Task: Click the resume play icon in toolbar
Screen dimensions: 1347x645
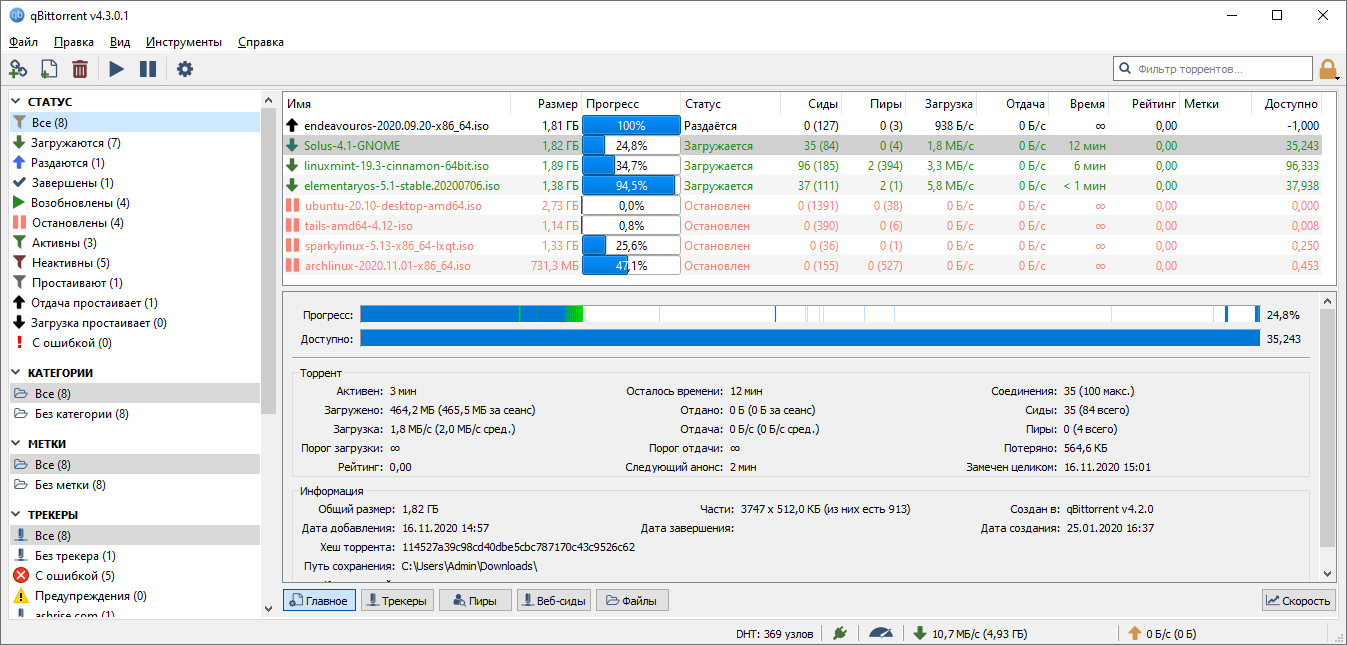Action: (x=117, y=69)
